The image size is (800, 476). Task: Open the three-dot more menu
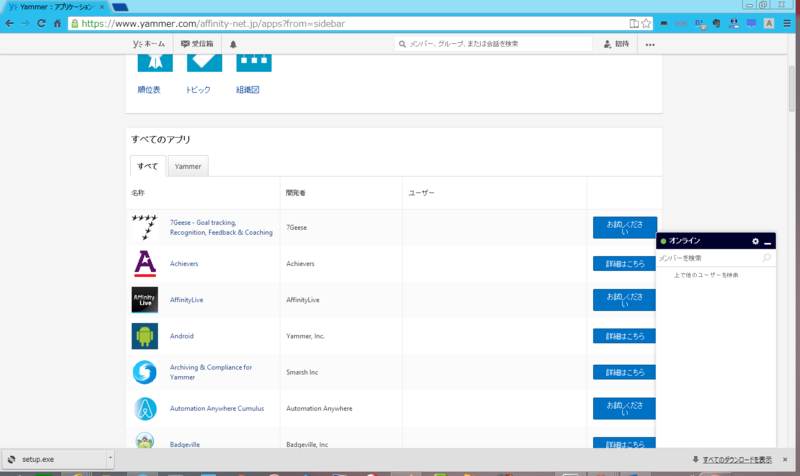pos(650,45)
